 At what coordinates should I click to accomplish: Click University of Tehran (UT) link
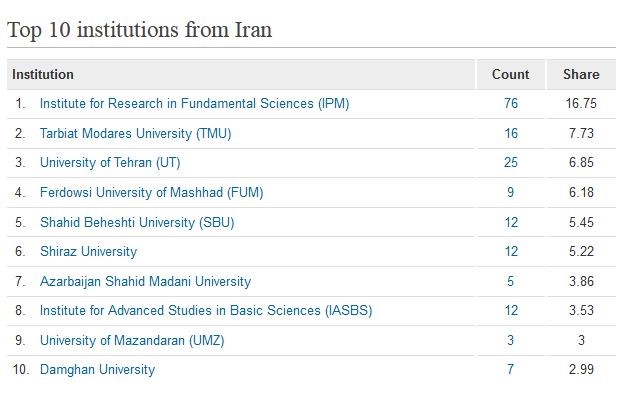110,162
